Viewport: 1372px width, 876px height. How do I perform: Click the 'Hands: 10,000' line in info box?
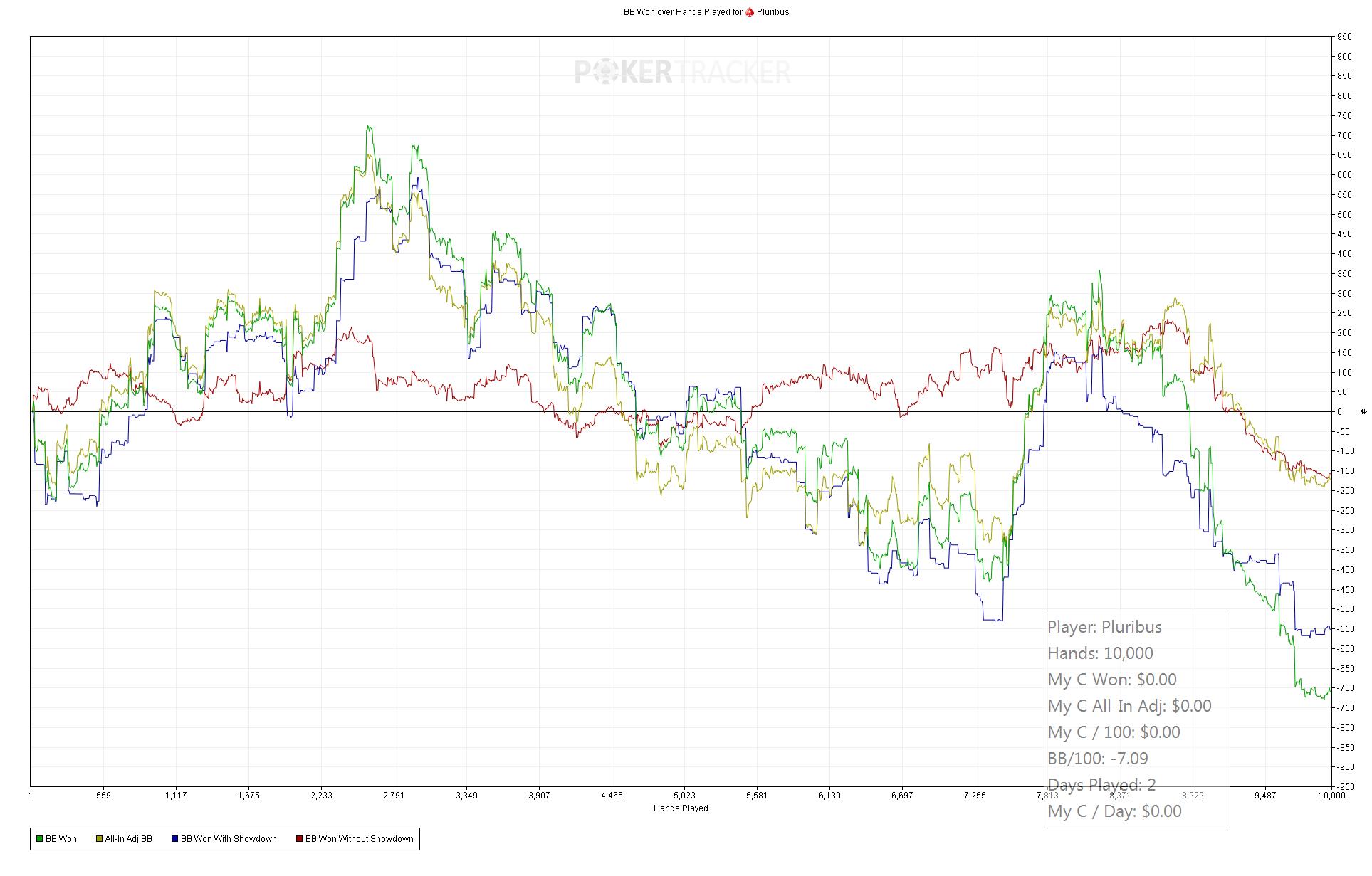[1100, 653]
